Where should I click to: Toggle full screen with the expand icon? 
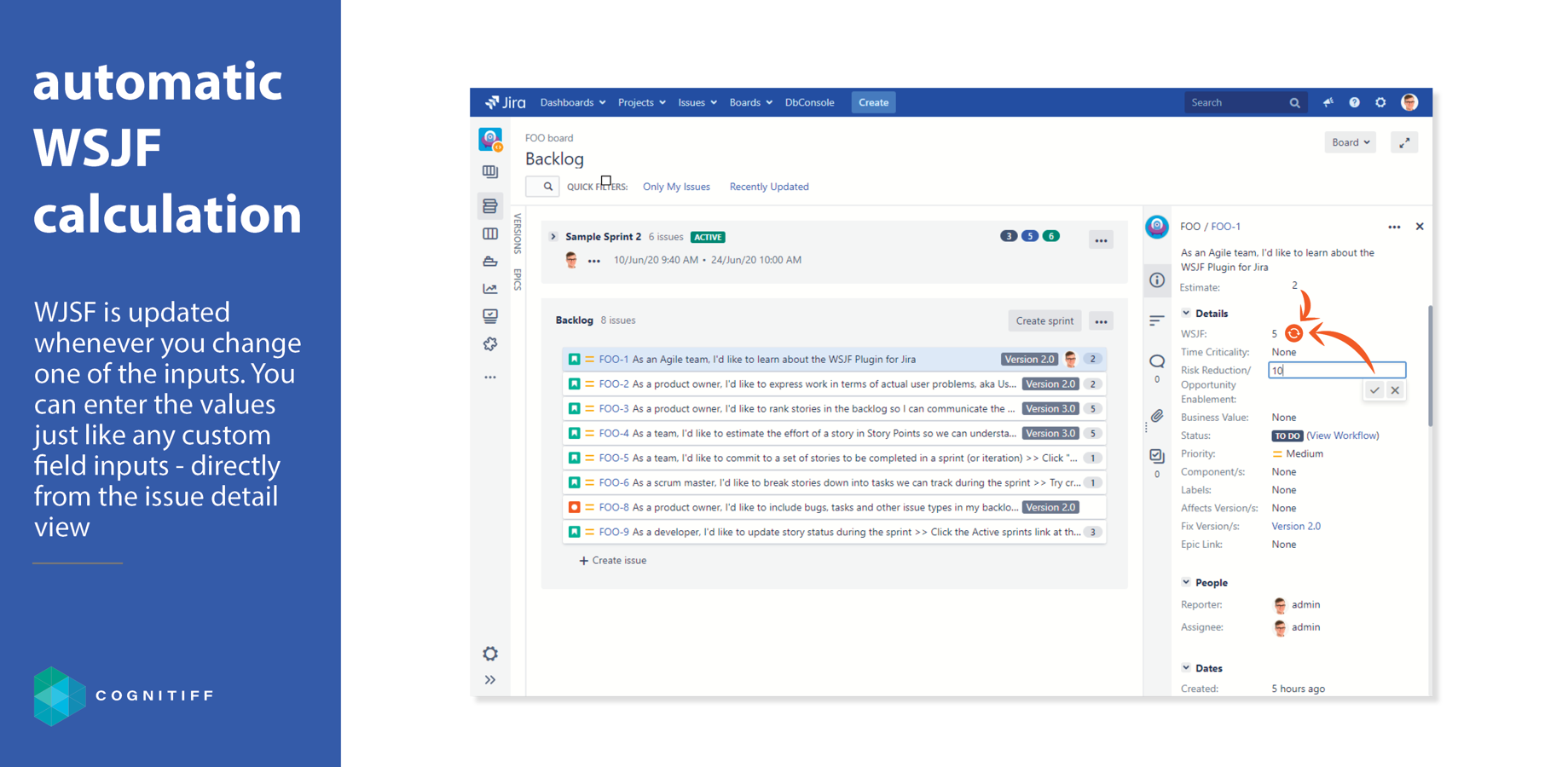click(x=1404, y=142)
